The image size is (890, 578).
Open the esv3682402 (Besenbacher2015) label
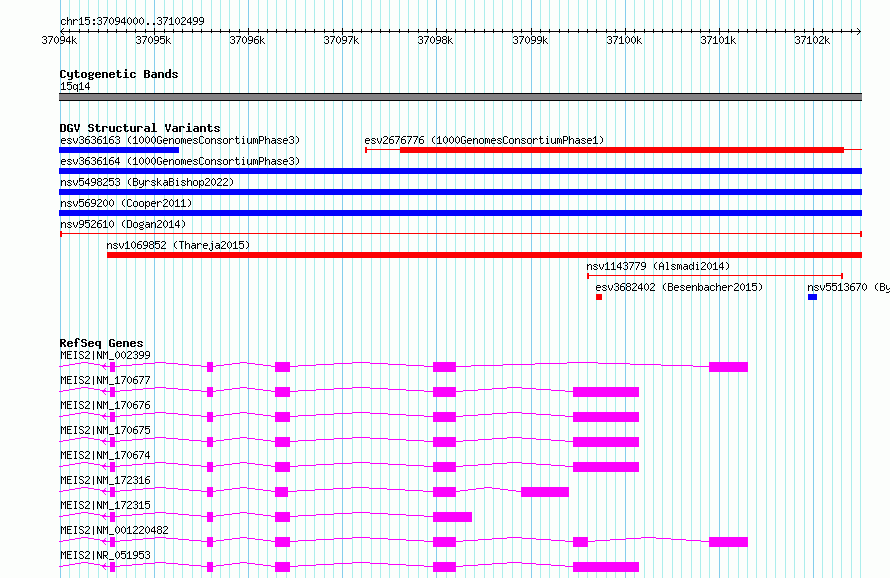pyautogui.click(x=679, y=287)
